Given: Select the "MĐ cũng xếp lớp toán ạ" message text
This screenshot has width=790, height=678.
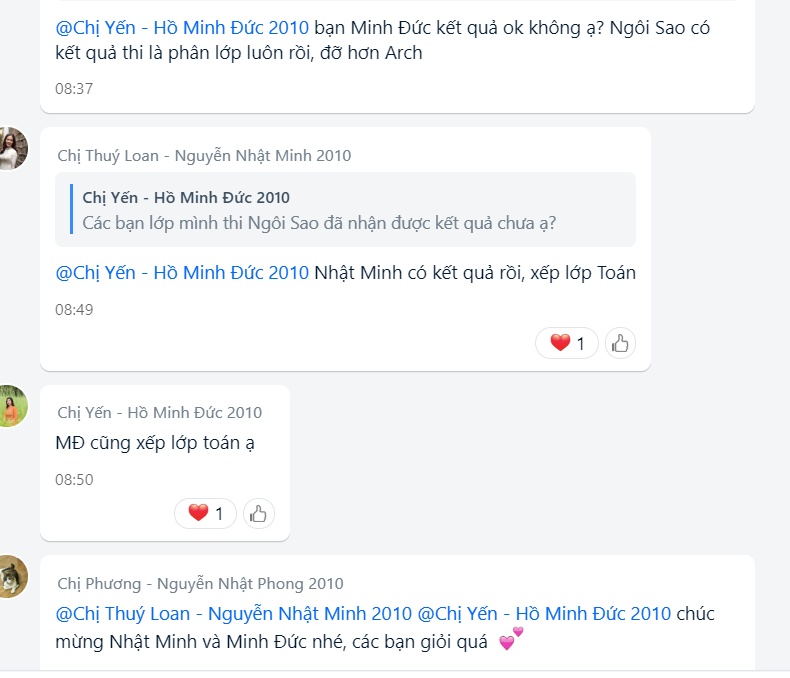Looking at the screenshot, I should (x=155, y=443).
